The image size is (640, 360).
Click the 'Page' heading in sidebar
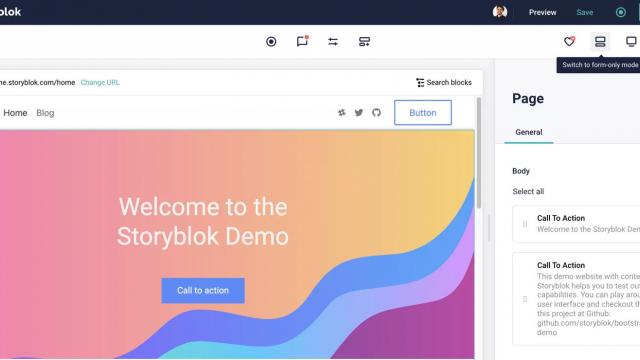click(x=528, y=99)
